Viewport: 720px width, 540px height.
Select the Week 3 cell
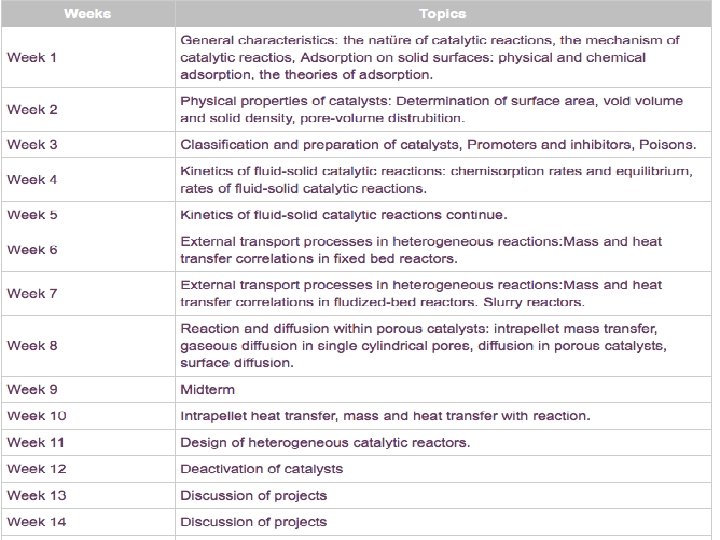32,144
